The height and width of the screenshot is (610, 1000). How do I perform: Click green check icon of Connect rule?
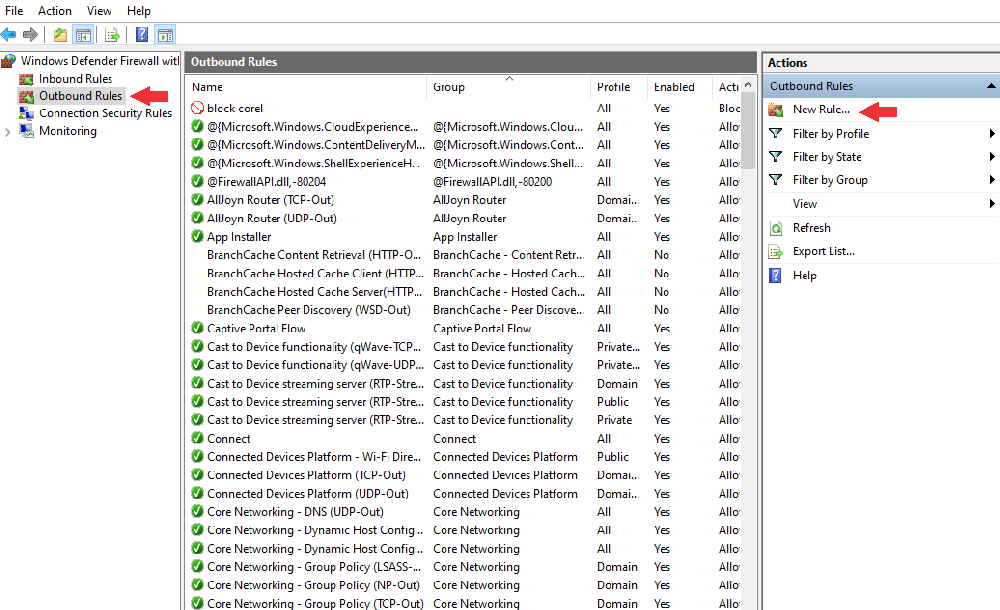(x=198, y=438)
